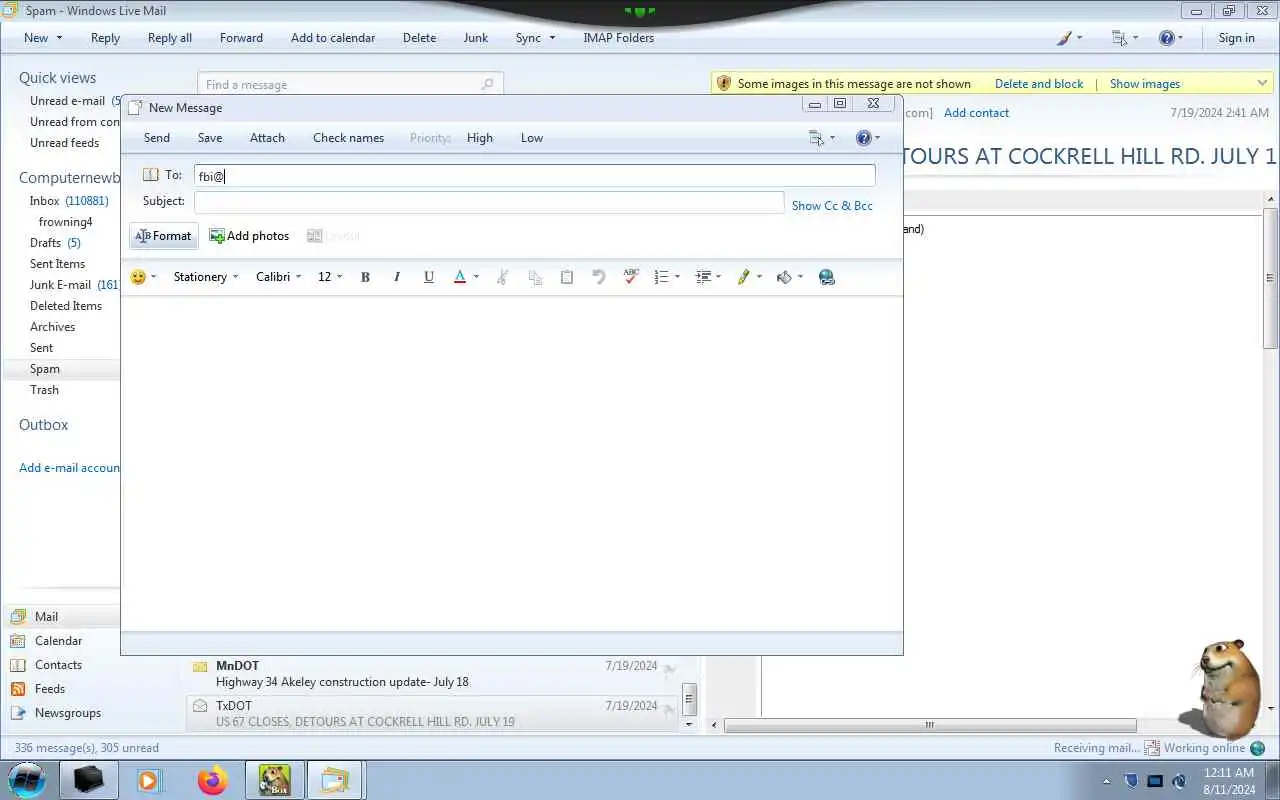The height and width of the screenshot is (800, 1280).
Task: Click the To field address input
Action: pos(535,176)
